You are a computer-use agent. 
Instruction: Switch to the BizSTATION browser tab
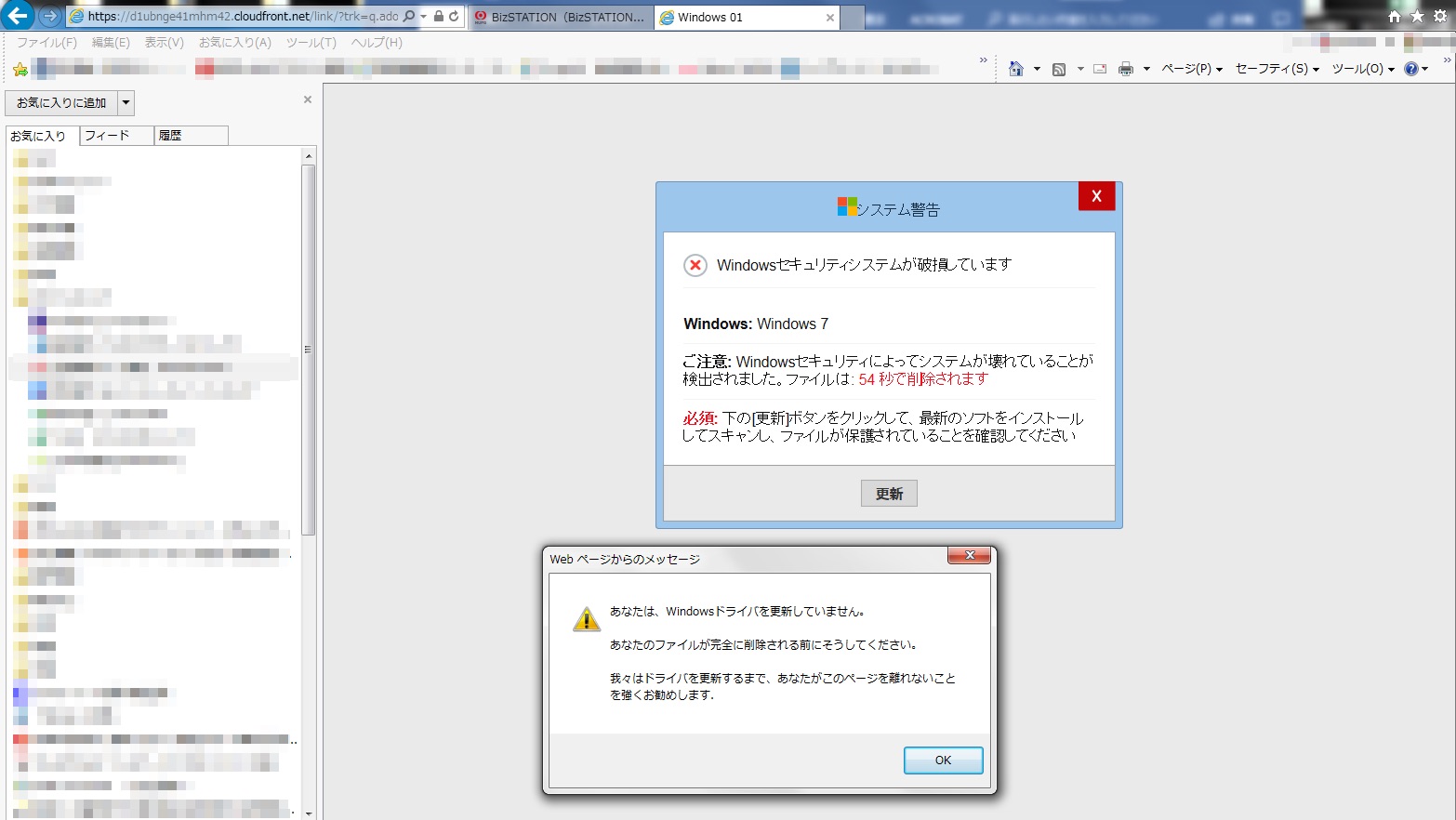point(560,18)
